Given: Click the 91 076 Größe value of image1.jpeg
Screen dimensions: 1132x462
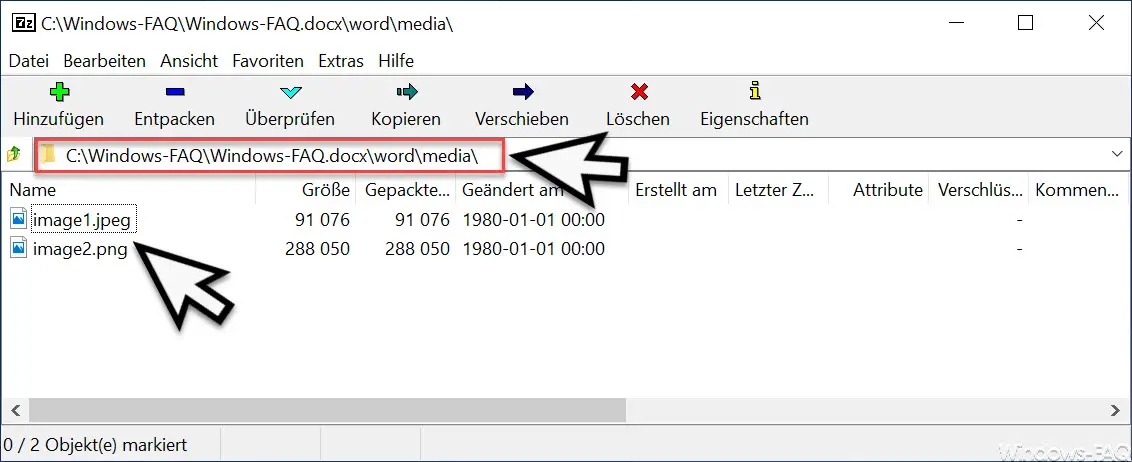Looking at the screenshot, I should coord(322,219).
